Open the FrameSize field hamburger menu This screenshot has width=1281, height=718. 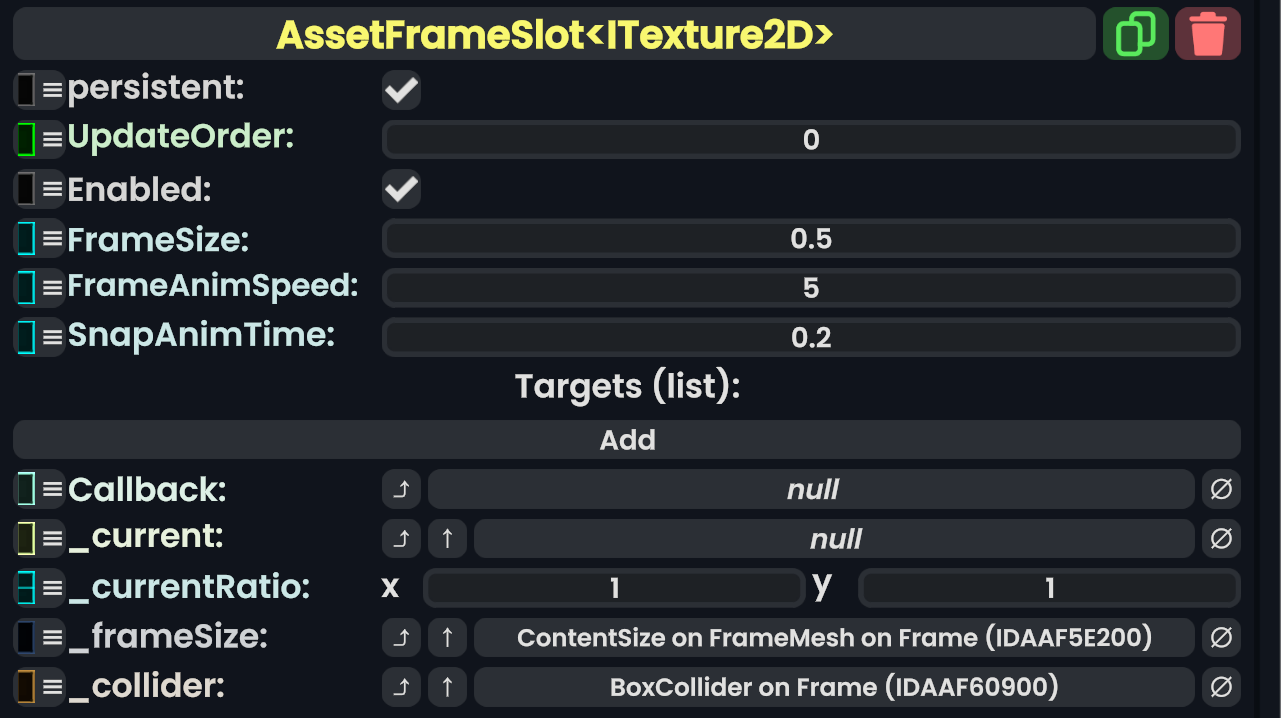tap(52, 239)
